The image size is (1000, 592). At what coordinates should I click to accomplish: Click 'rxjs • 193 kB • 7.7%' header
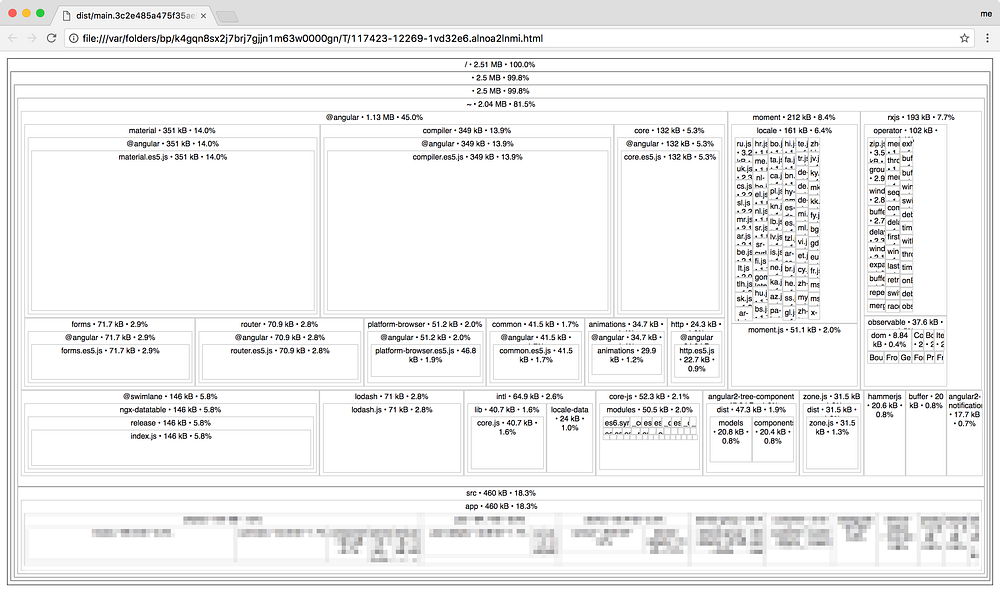pyautogui.click(x=921, y=117)
